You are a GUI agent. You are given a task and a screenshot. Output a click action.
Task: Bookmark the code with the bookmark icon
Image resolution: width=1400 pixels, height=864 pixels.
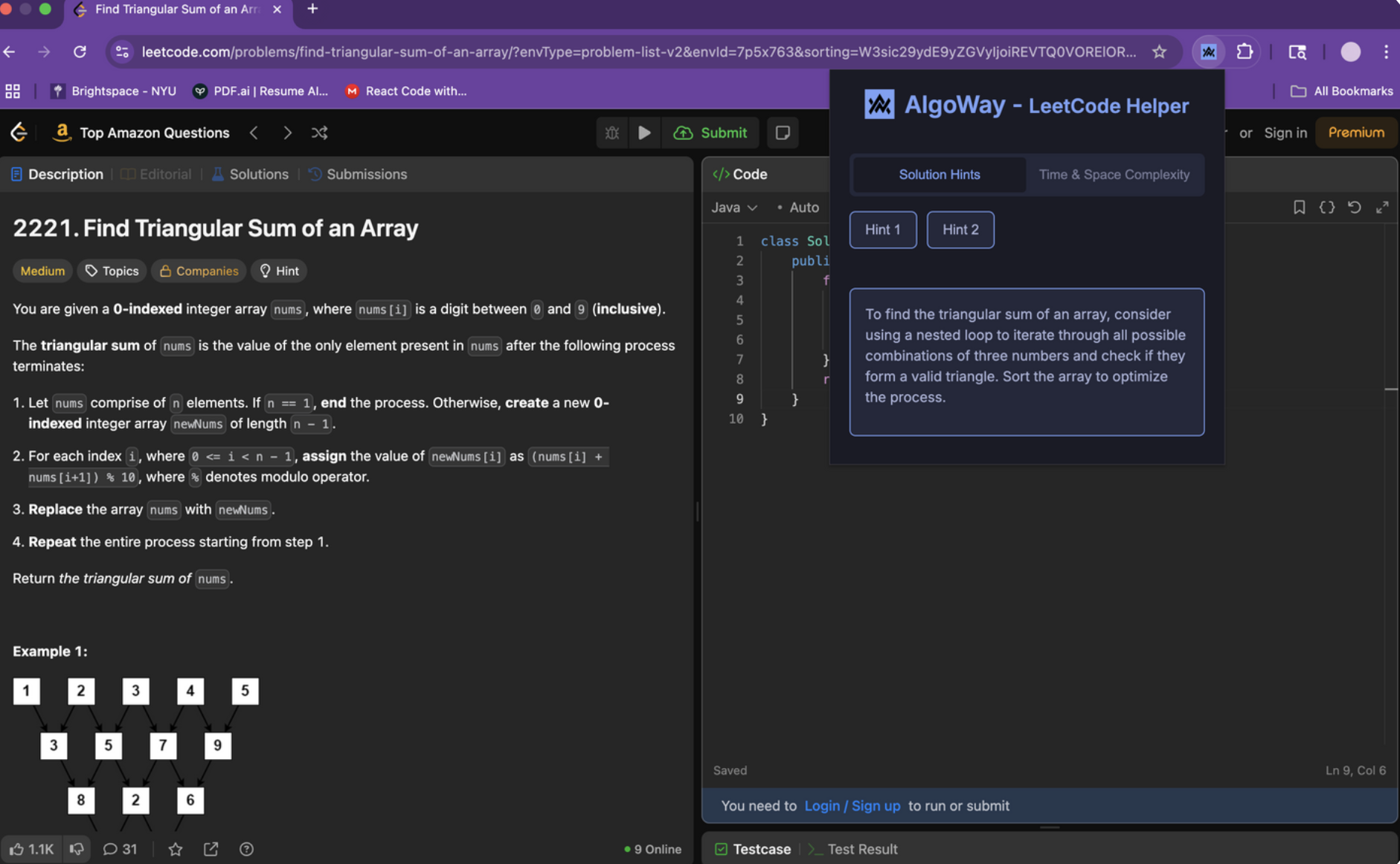(1299, 207)
